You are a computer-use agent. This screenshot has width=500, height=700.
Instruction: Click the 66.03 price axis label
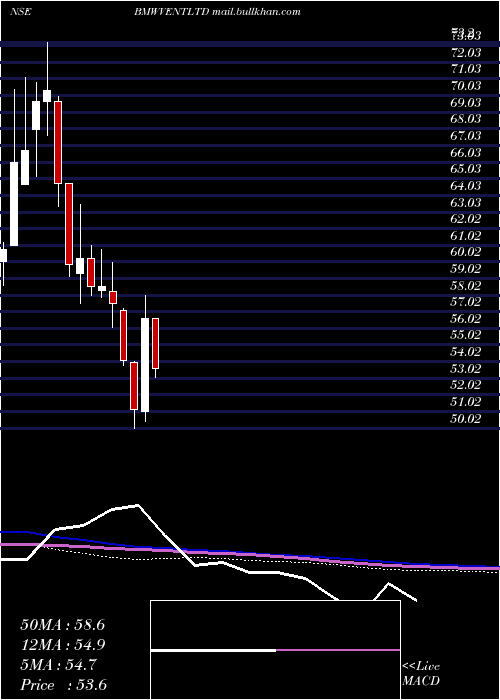pyautogui.click(x=466, y=153)
